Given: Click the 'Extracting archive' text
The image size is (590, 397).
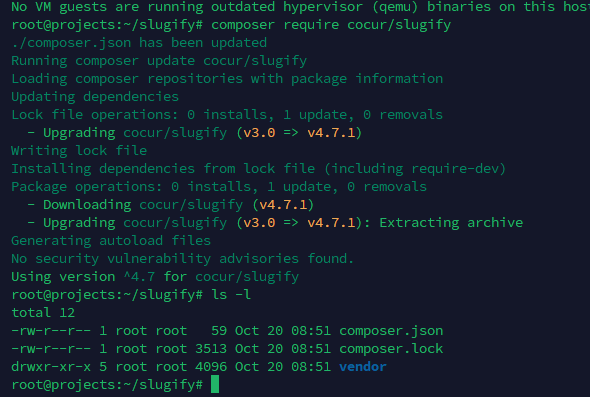Looking at the screenshot, I should [x=451, y=223].
